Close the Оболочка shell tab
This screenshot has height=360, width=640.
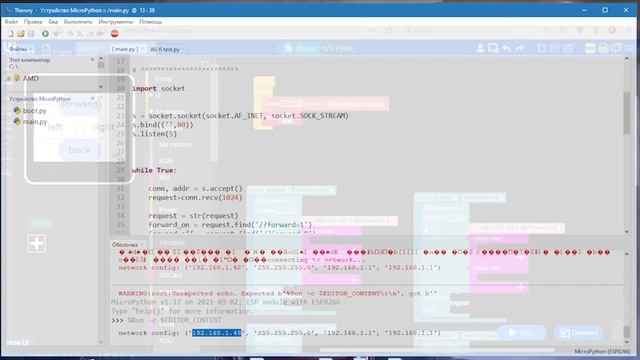pyautogui.click(x=141, y=244)
